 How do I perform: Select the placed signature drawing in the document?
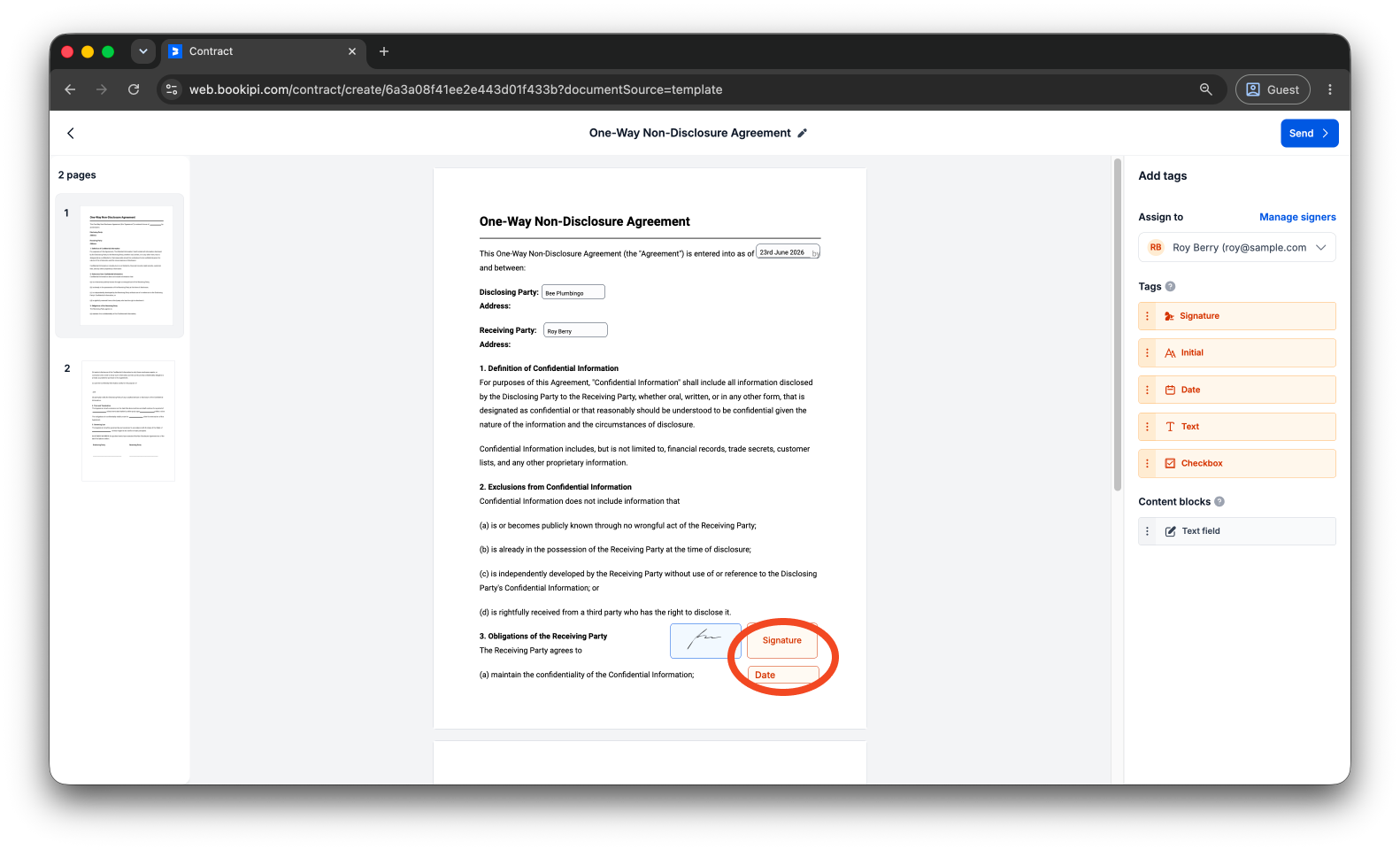pyautogui.click(x=705, y=640)
